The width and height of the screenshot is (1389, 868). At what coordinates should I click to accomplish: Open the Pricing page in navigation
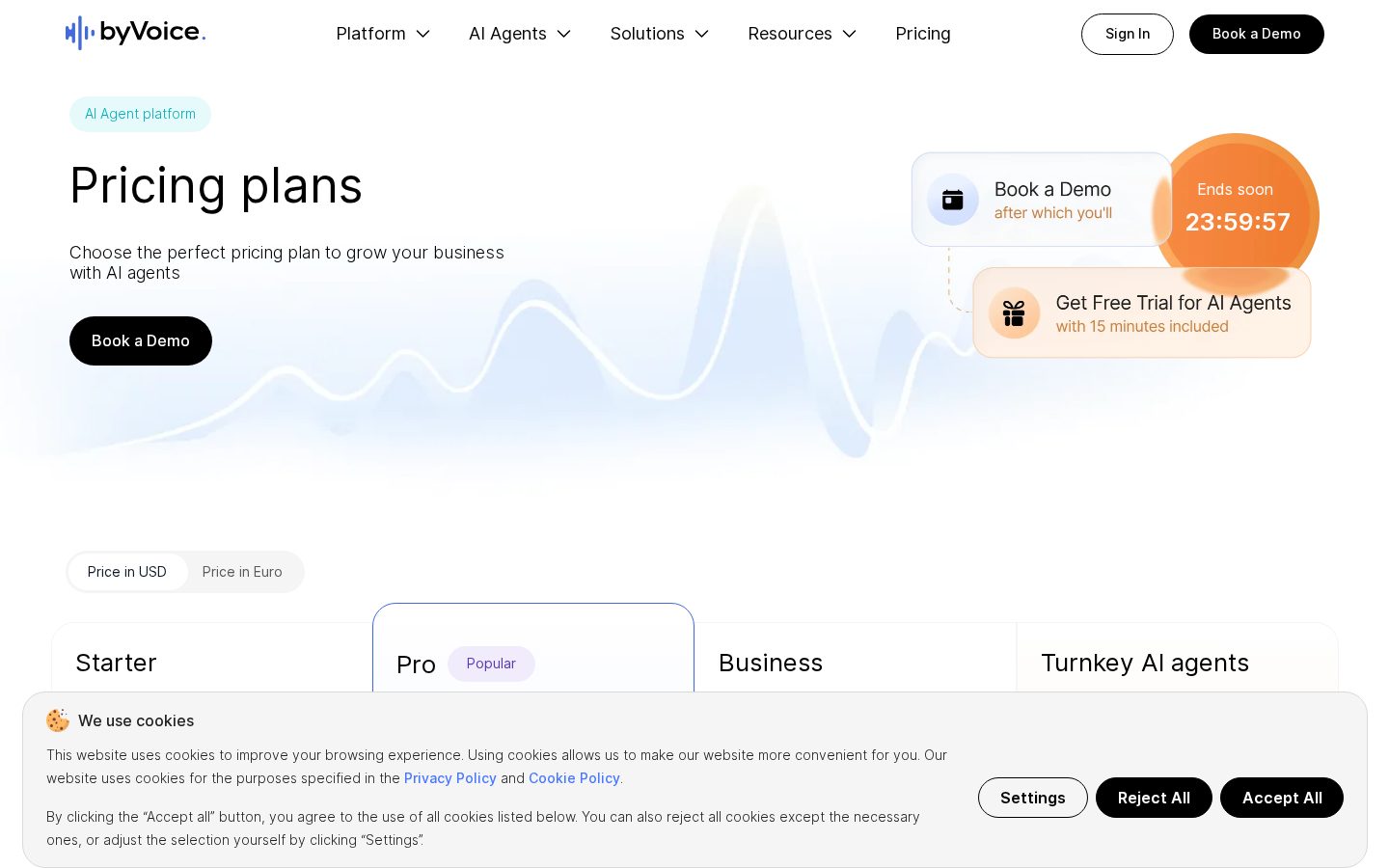coord(923,34)
